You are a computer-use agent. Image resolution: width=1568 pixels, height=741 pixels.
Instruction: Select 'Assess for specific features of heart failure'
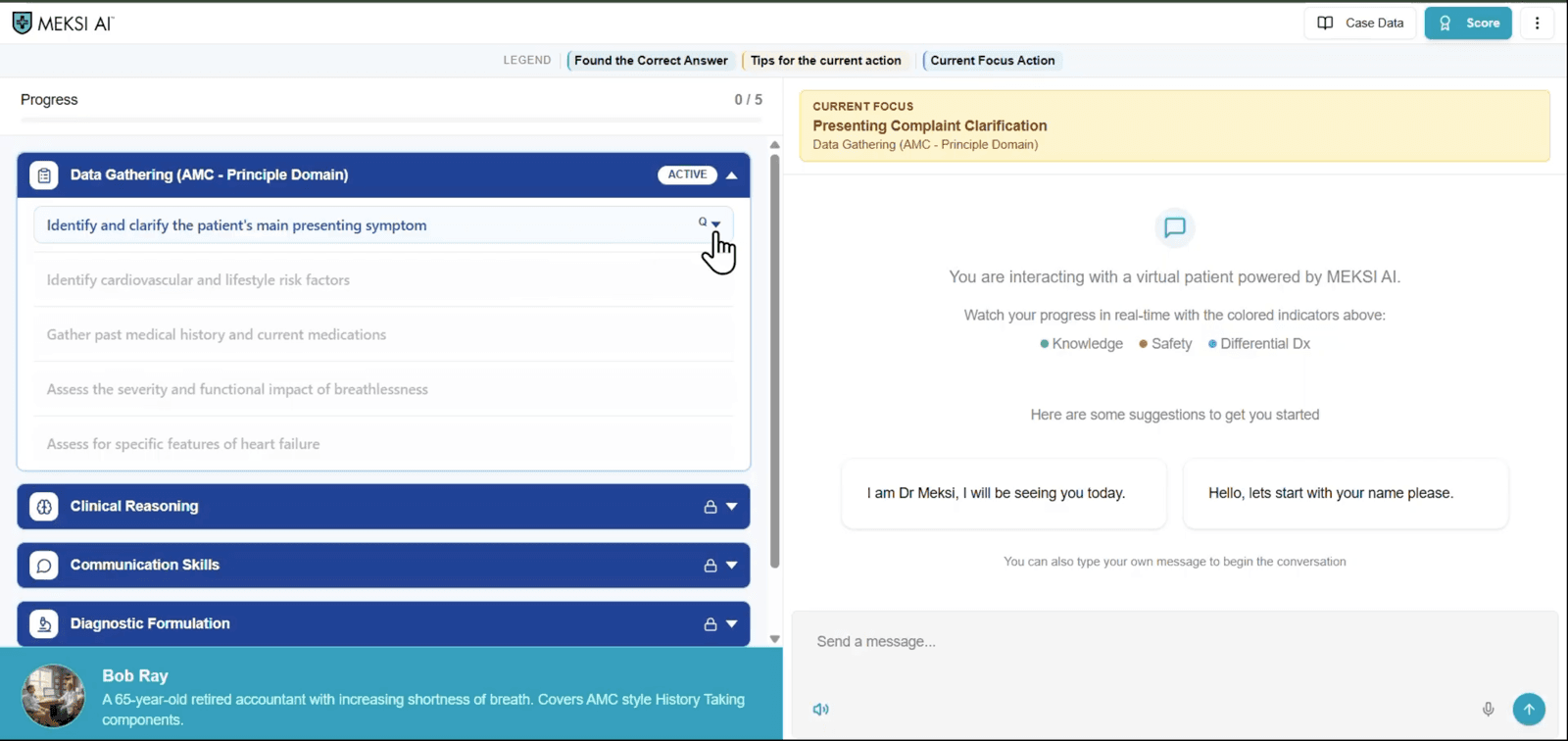point(383,444)
